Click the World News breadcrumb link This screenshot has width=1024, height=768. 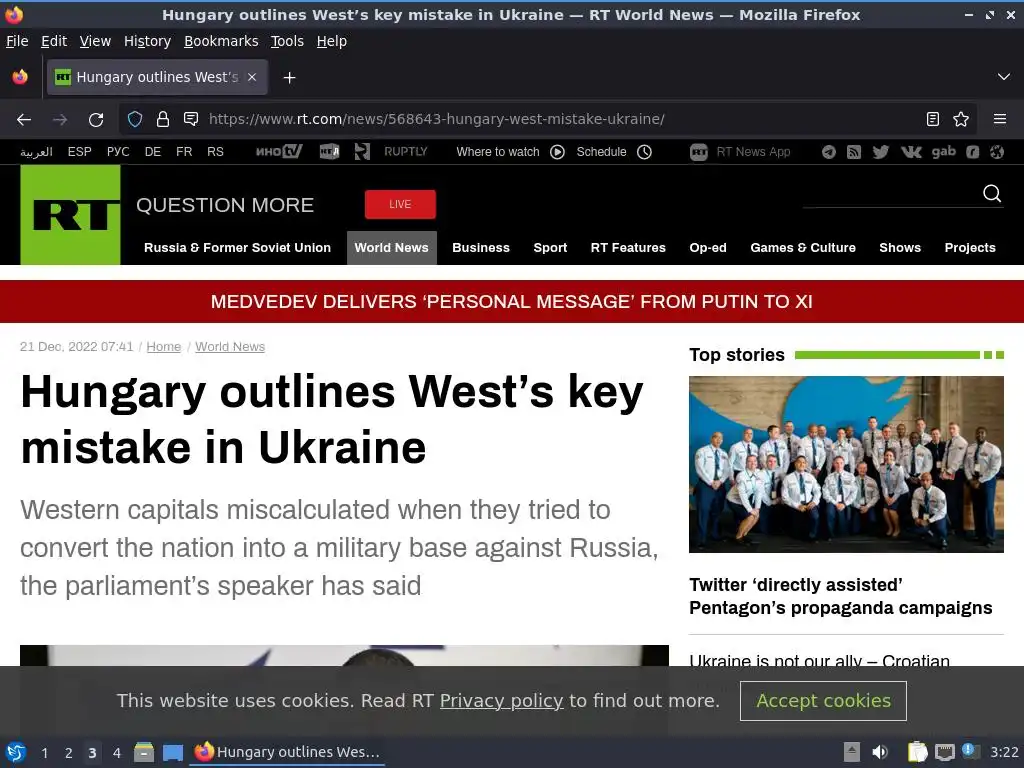click(230, 347)
